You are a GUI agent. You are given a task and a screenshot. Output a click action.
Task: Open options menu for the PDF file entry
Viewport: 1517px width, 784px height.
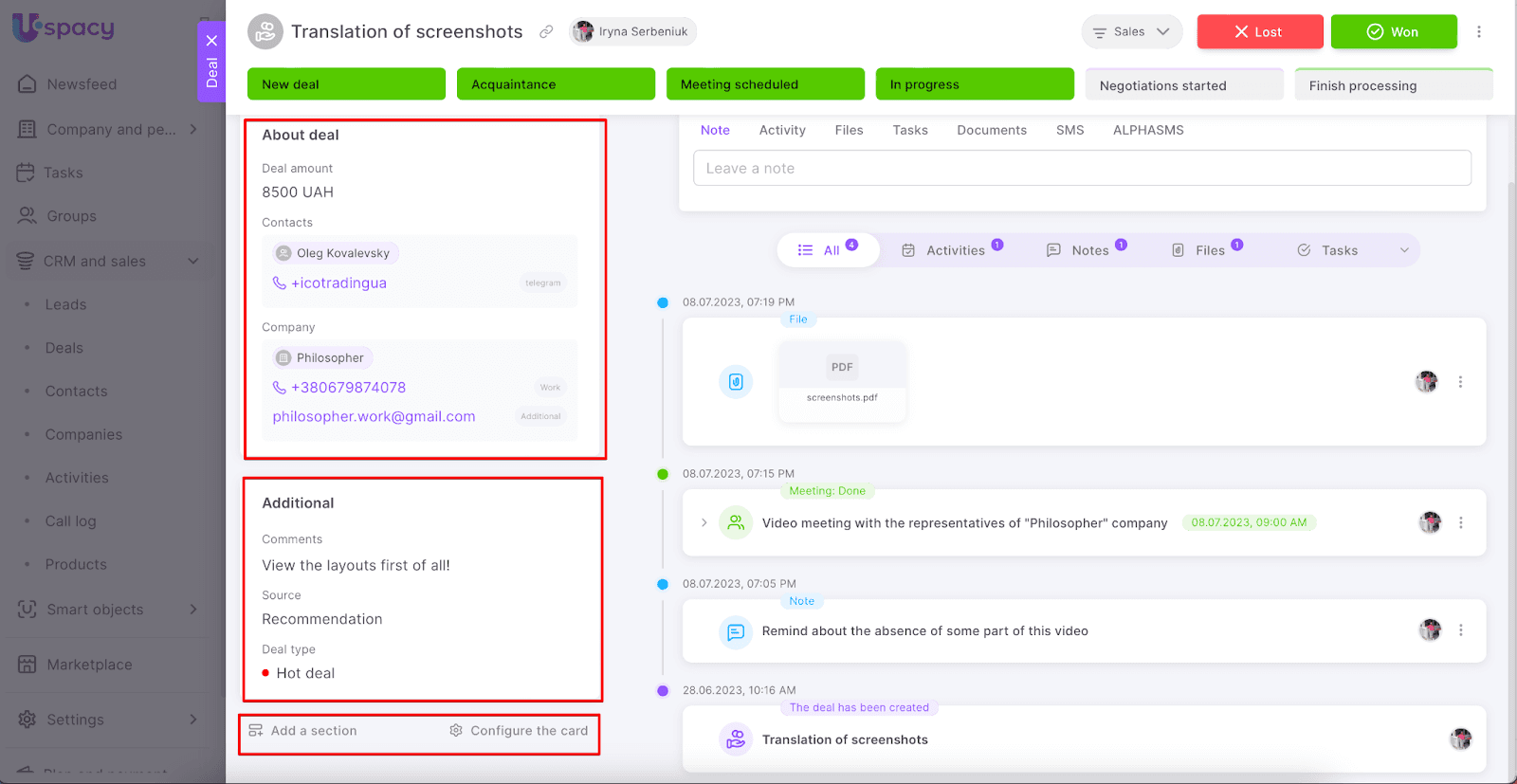pyautogui.click(x=1460, y=382)
